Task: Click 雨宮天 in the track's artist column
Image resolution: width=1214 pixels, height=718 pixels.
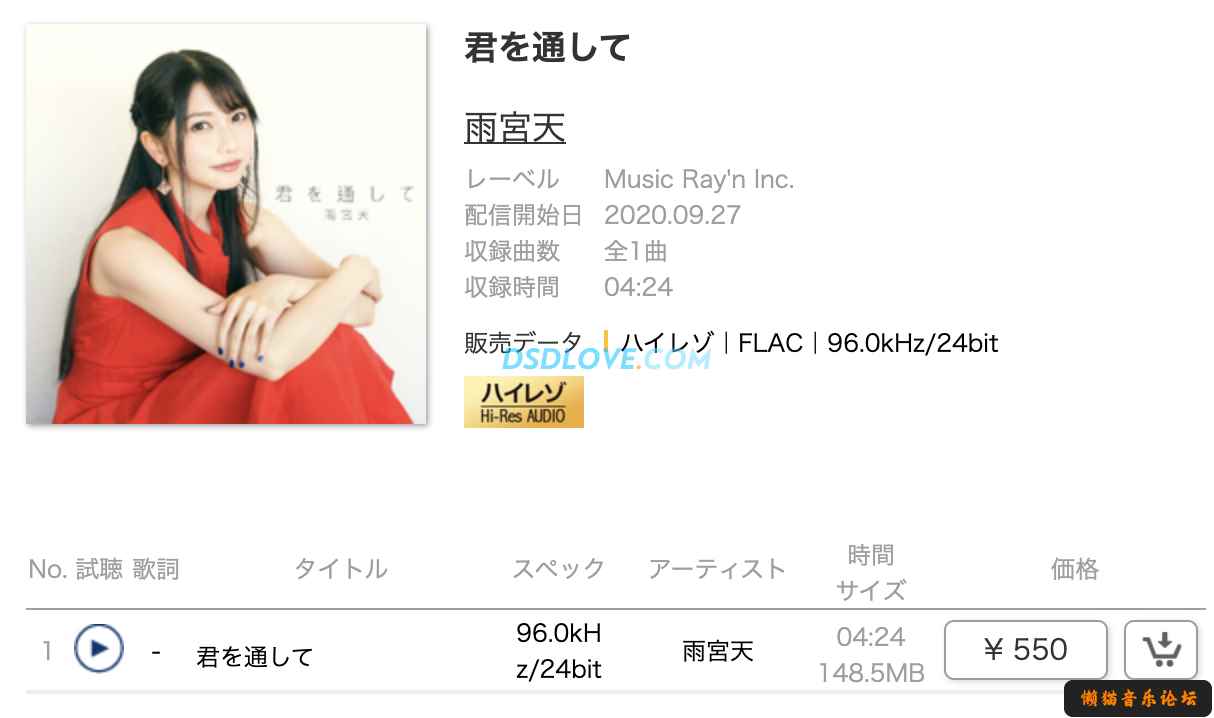Action: 718,652
